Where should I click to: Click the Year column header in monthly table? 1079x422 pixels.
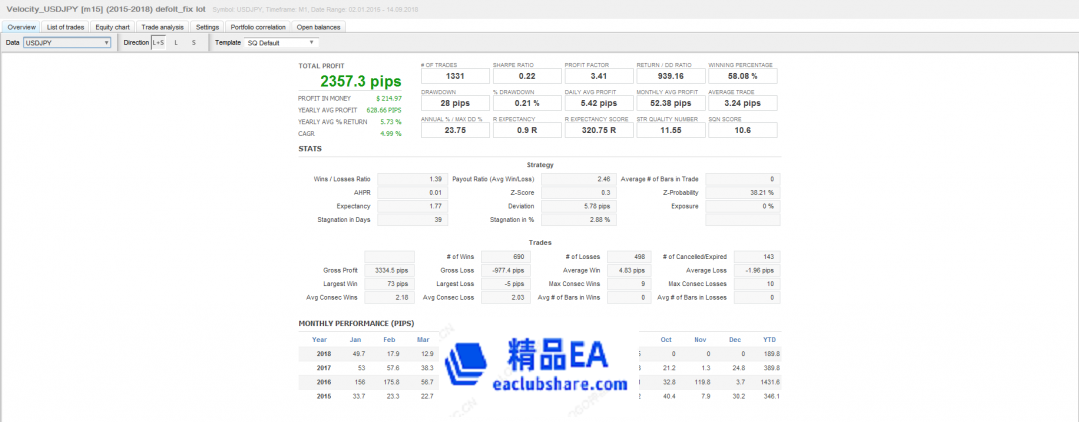tap(319, 339)
